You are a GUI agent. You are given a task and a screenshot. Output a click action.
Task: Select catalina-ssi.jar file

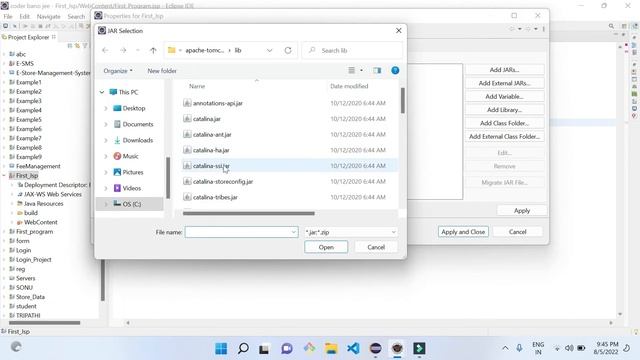click(x=211, y=166)
